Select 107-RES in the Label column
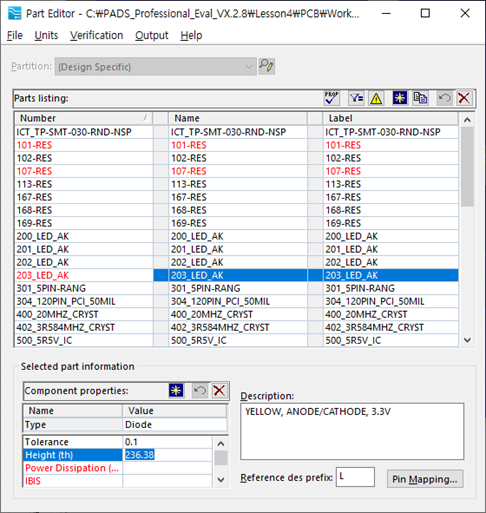The width and height of the screenshot is (486, 513). [391, 171]
